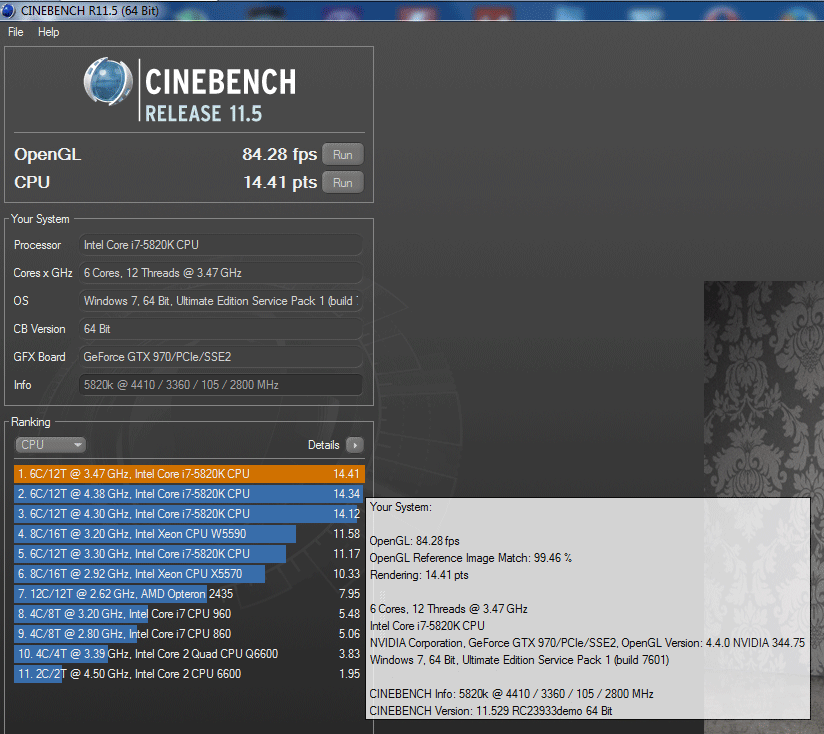Screen dimensions: 824x734
Task: Open the Help menu
Action: pos(48,32)
